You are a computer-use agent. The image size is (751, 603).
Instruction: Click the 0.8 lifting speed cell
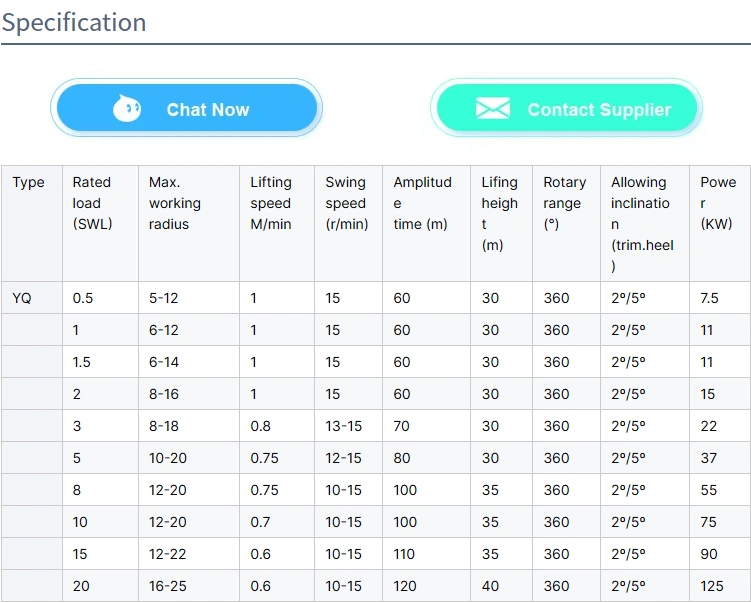pos(260,426)
